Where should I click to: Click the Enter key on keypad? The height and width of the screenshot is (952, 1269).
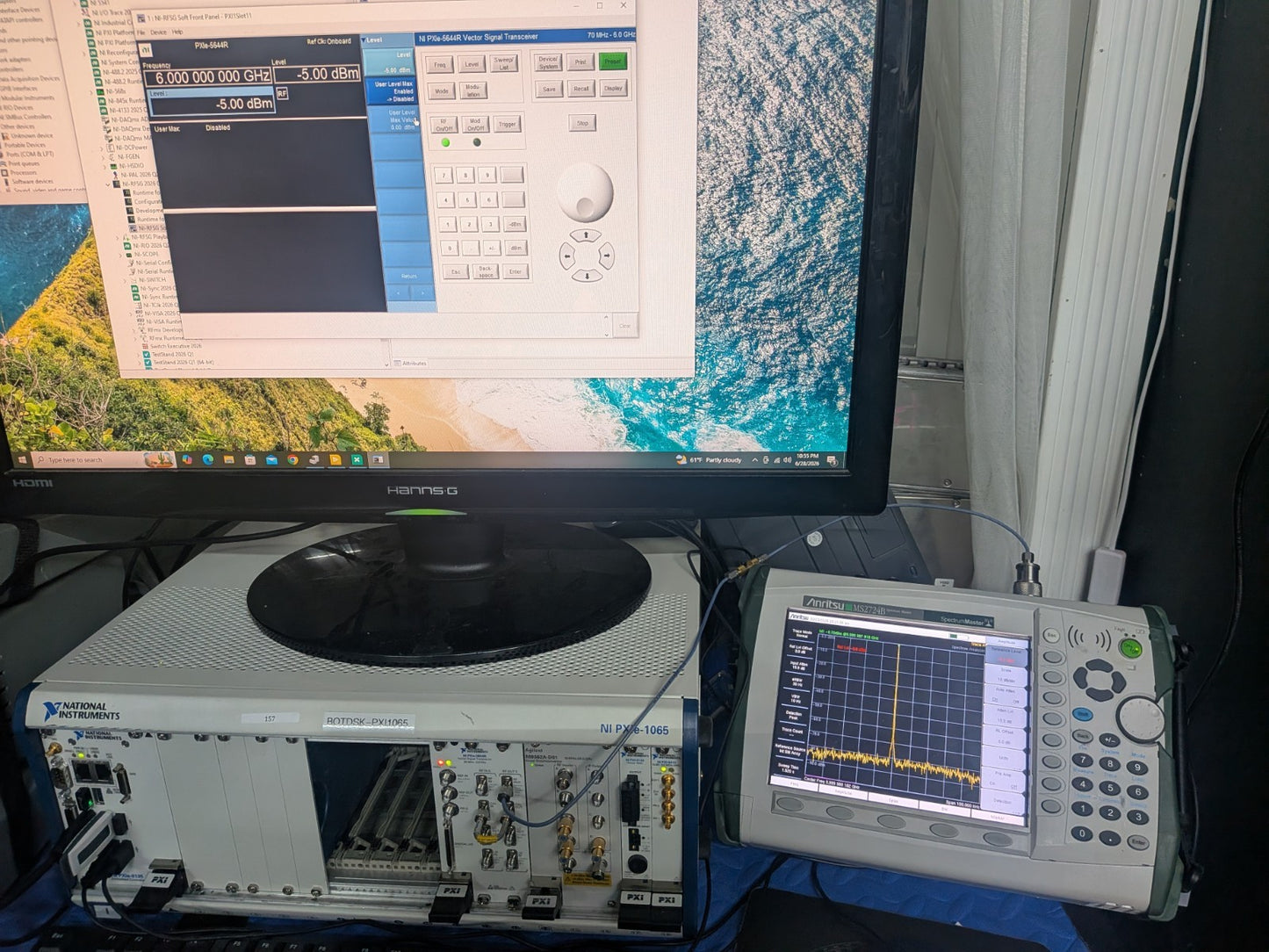(x=516, y=271)
